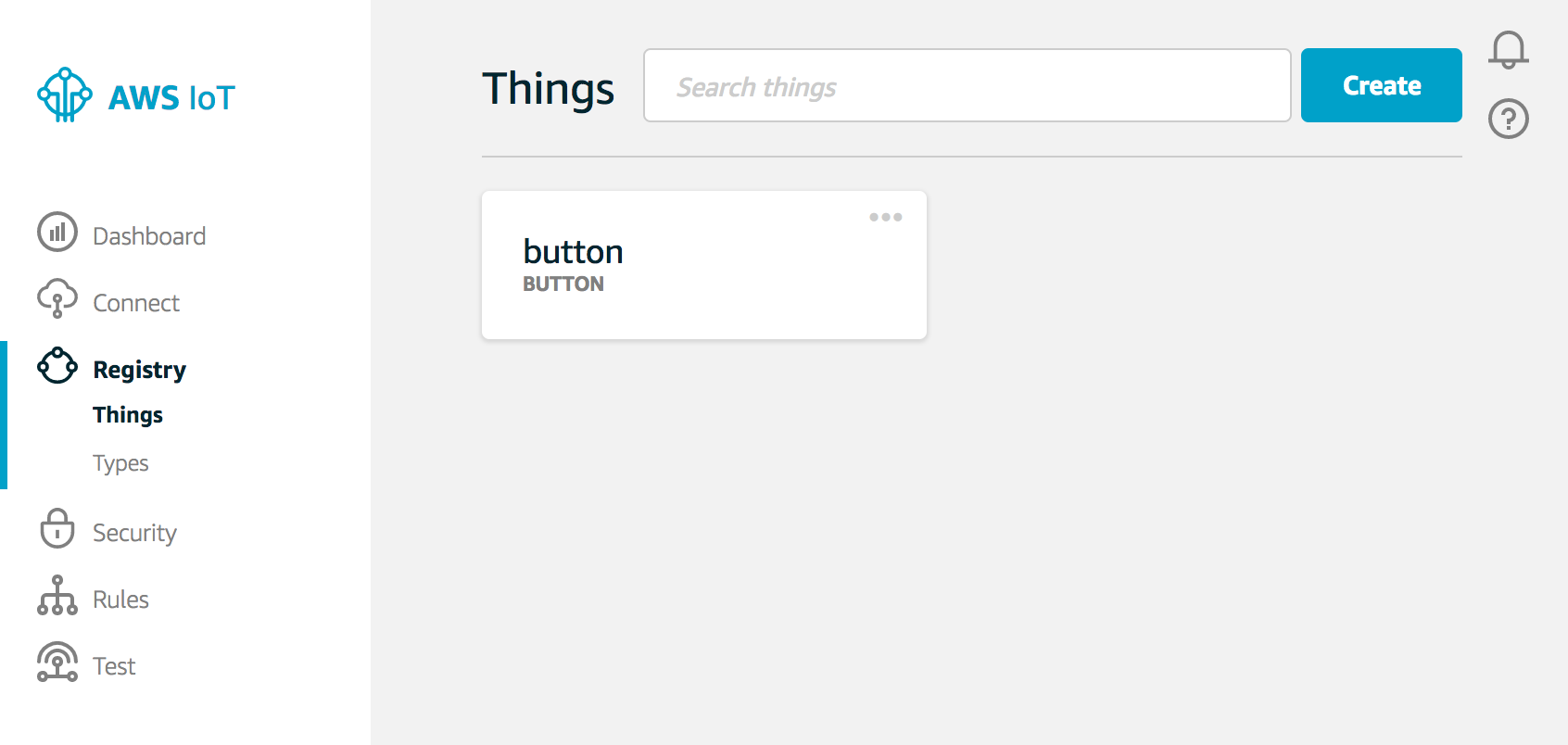Open the Connect menu item
This screenshot has width=1568, height=745.
(136, 303)
